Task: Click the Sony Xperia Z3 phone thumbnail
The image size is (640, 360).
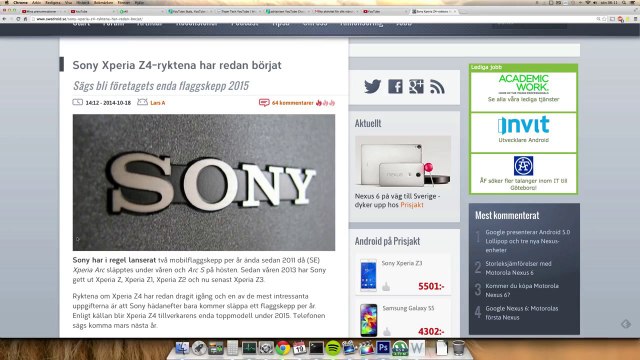Action: coord(368,275)
